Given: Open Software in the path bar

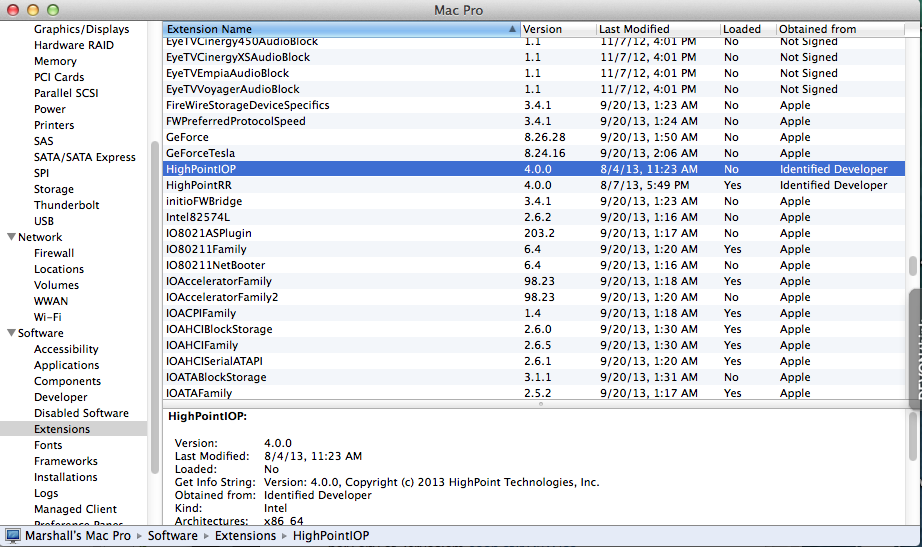Looking at the screenshot, I should coord(172,536).
